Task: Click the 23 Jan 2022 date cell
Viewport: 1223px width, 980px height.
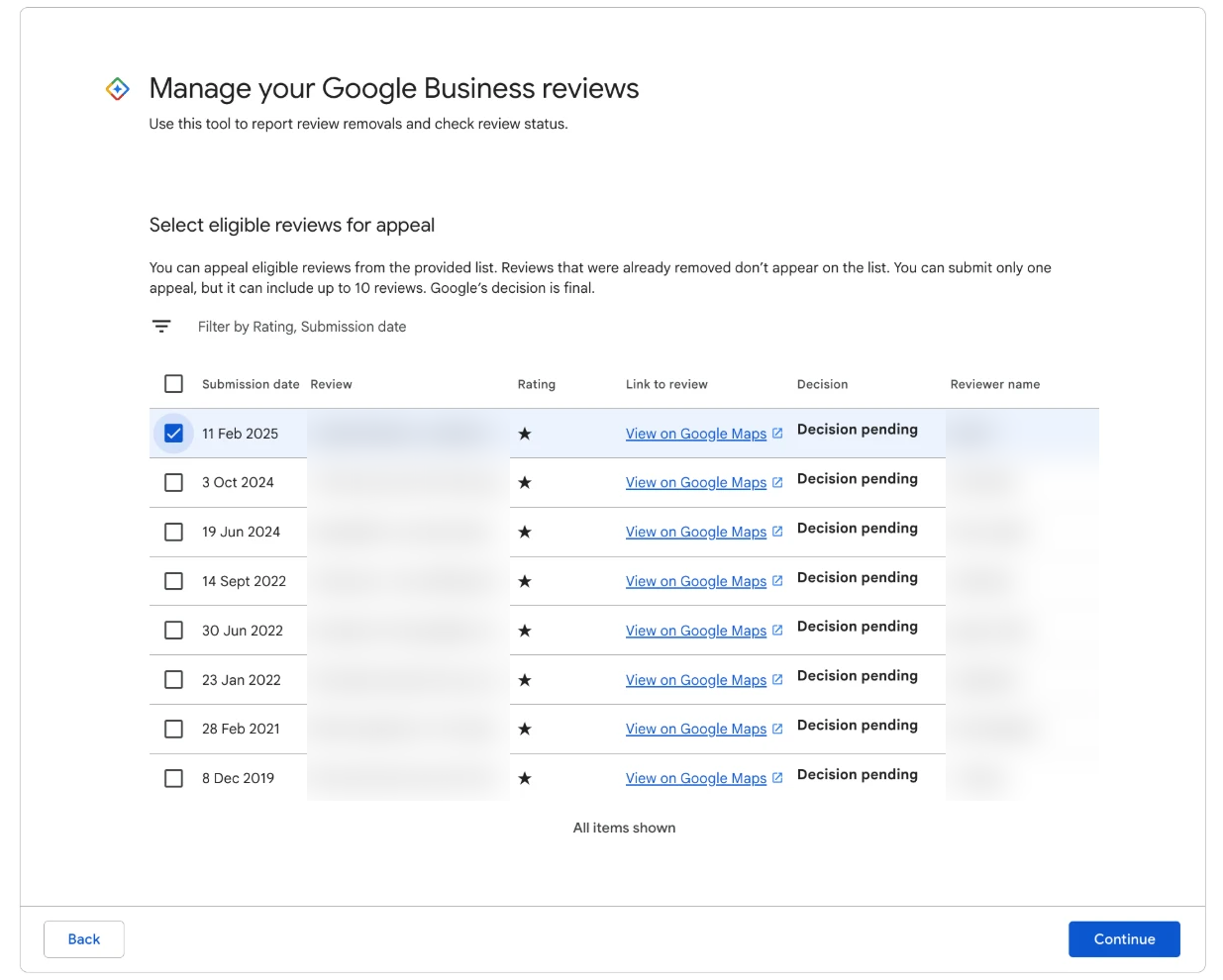Action: pos(242,680)
